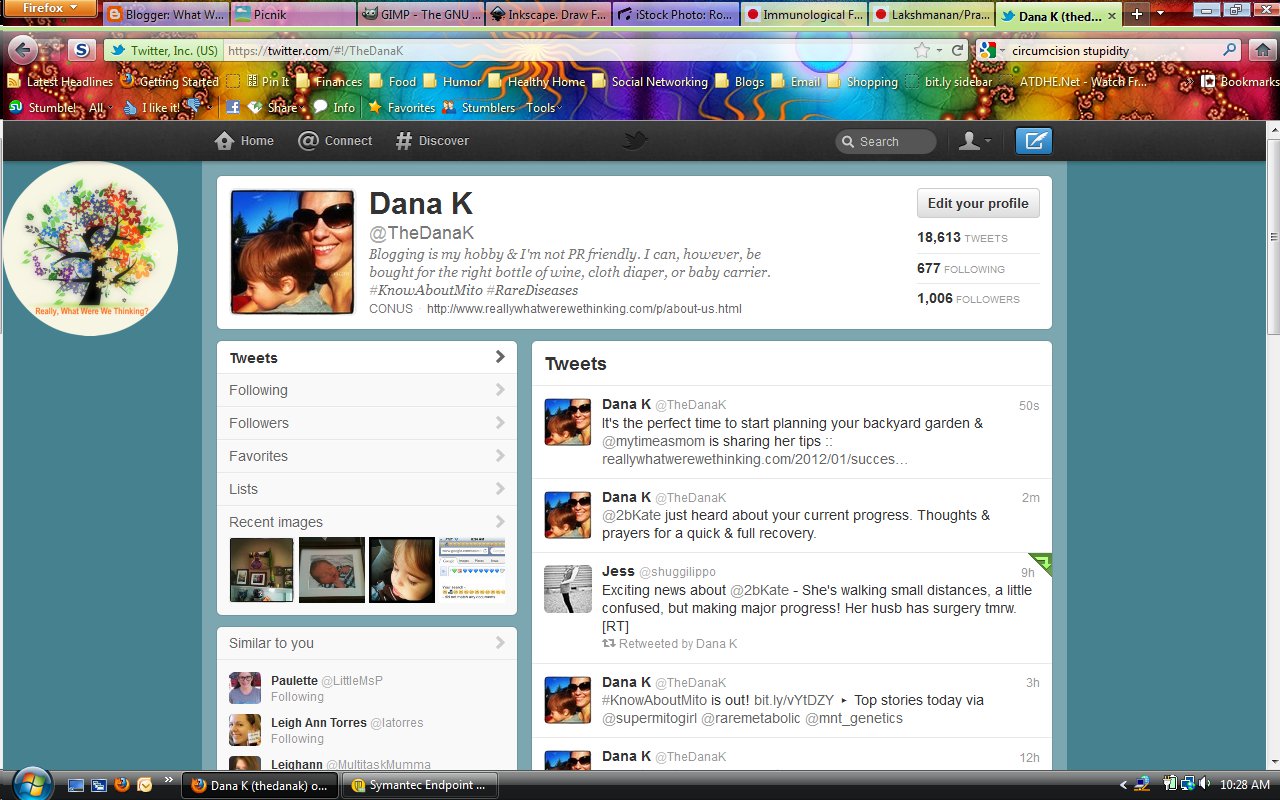Screen dimensions: 1280x800
Task: Click the Edit your profile button
Action: click(977, 203)
